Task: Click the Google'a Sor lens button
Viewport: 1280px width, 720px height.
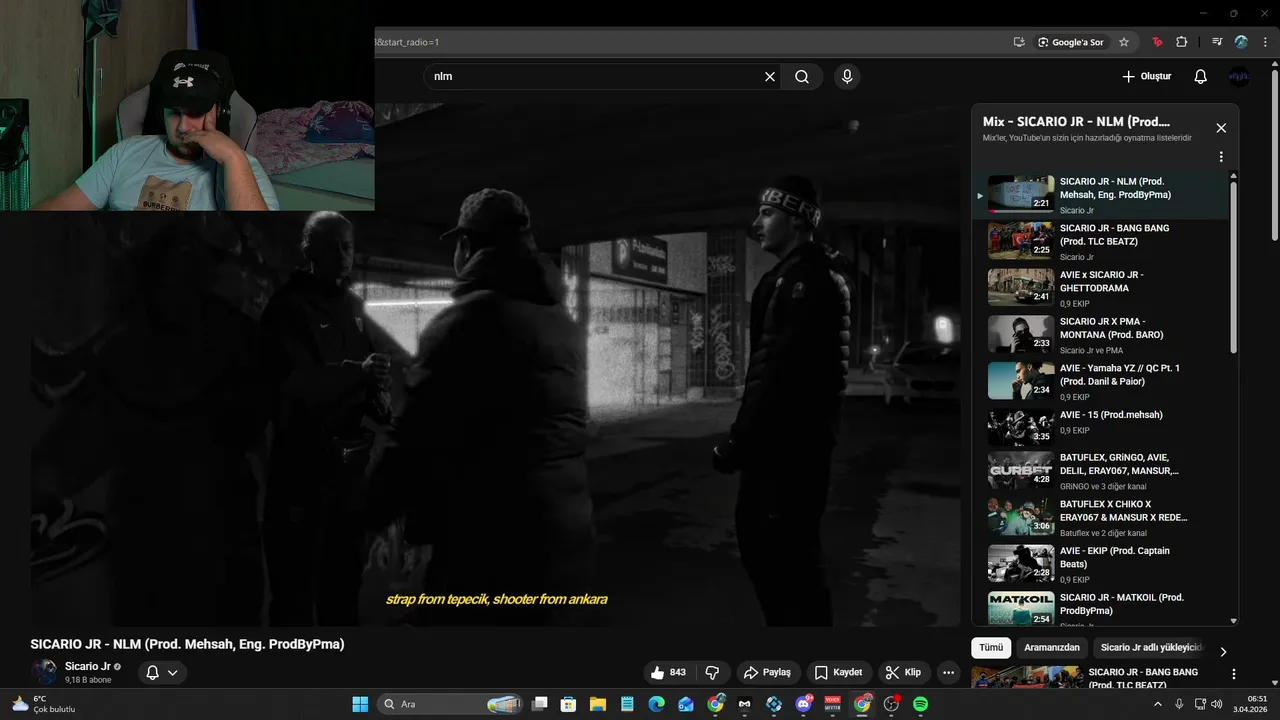Action: pos(1071,42)
